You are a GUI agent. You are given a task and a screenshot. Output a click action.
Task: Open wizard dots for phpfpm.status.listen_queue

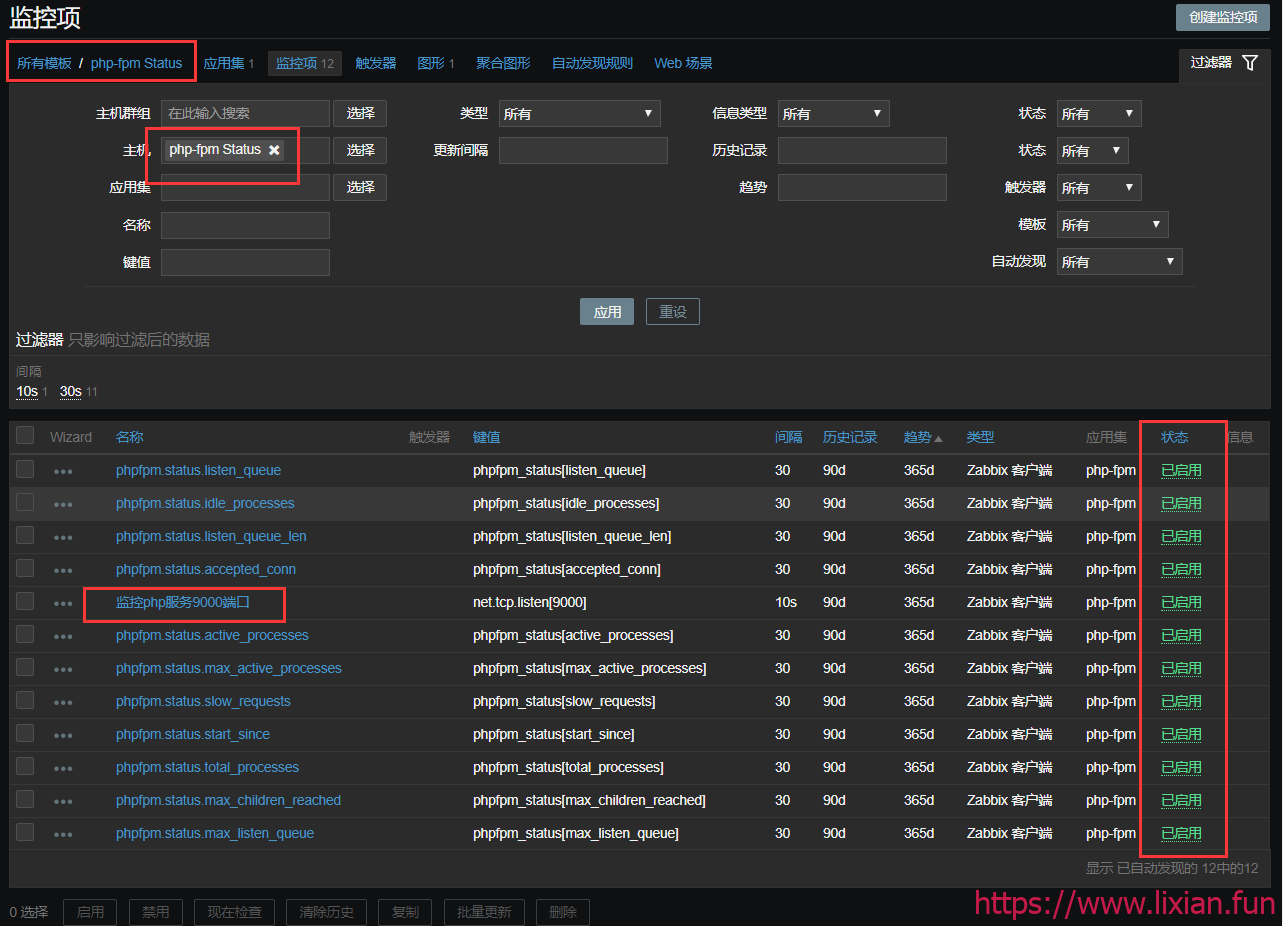click(63, 471)
